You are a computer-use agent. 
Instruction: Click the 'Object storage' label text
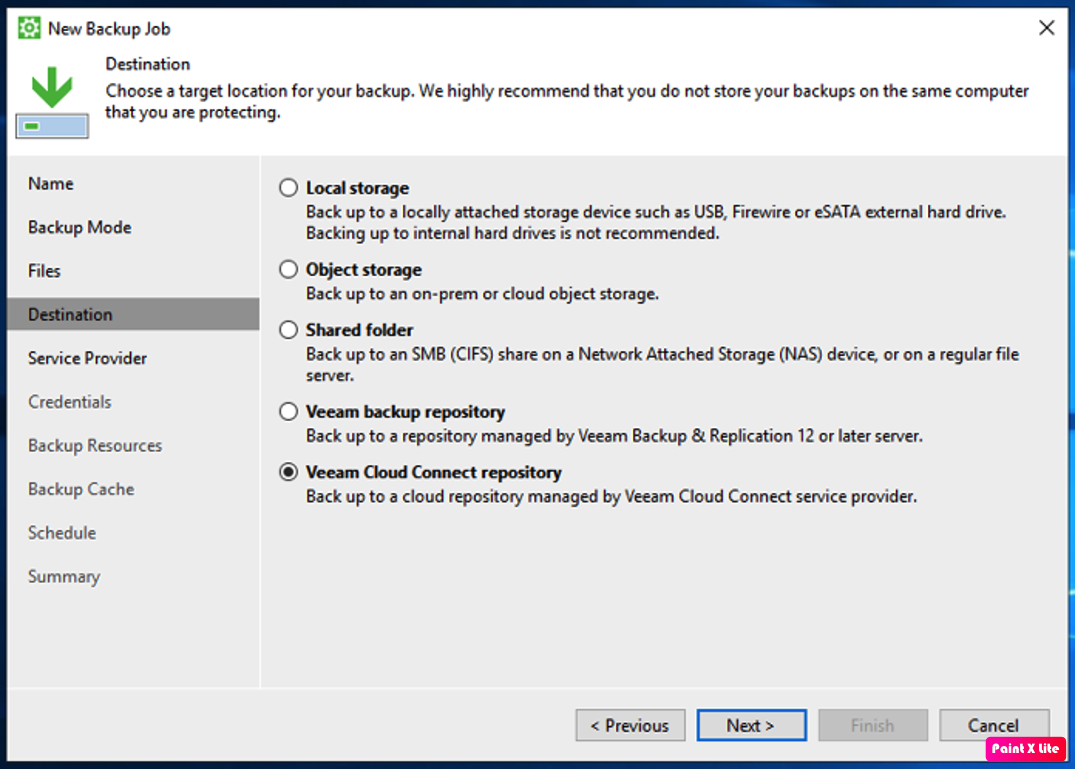[x=364, y=270]
